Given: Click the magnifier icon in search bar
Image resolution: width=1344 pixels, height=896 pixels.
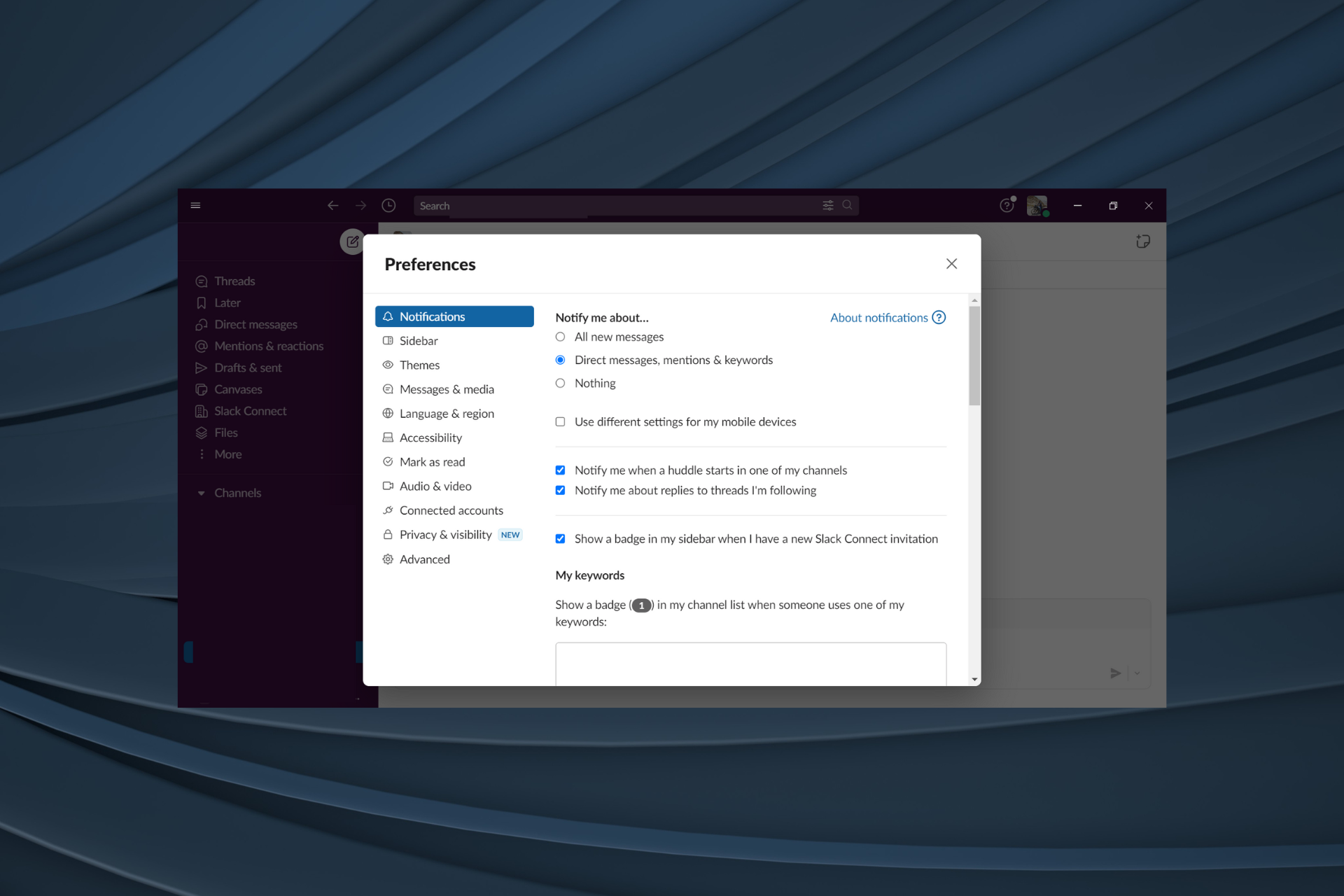Looking at the screenshot, I should (847, 205).
